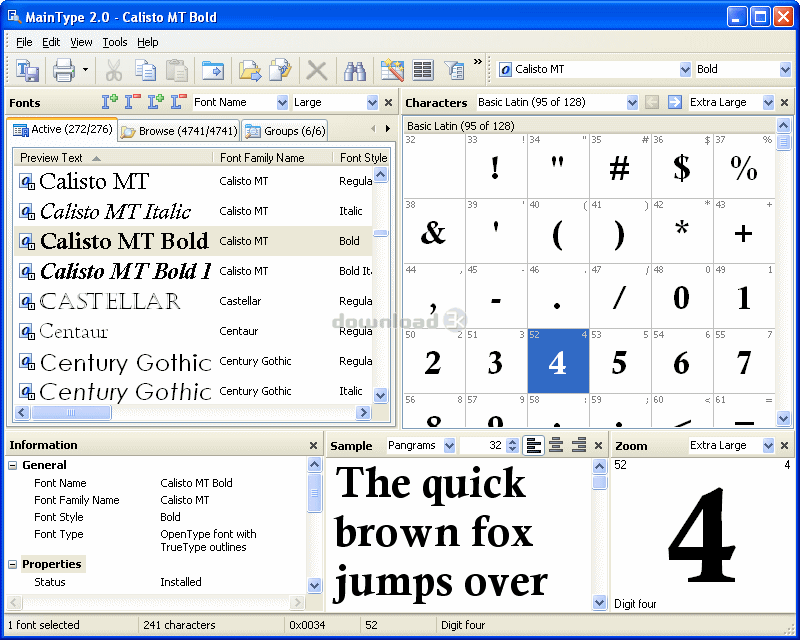The image size is (800, 640).
Task: Click the first I-minus uninstall icon in Fonts
Action: coord(133,102)
